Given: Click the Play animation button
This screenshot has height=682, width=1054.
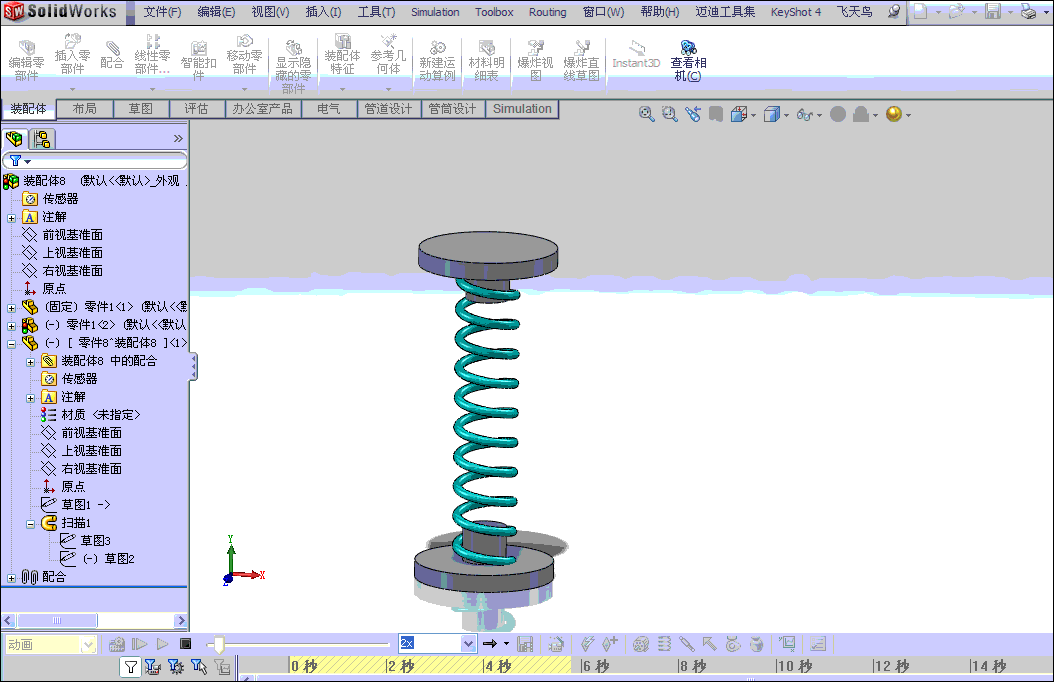Looking at the screenshot, I should coord(162,644).
